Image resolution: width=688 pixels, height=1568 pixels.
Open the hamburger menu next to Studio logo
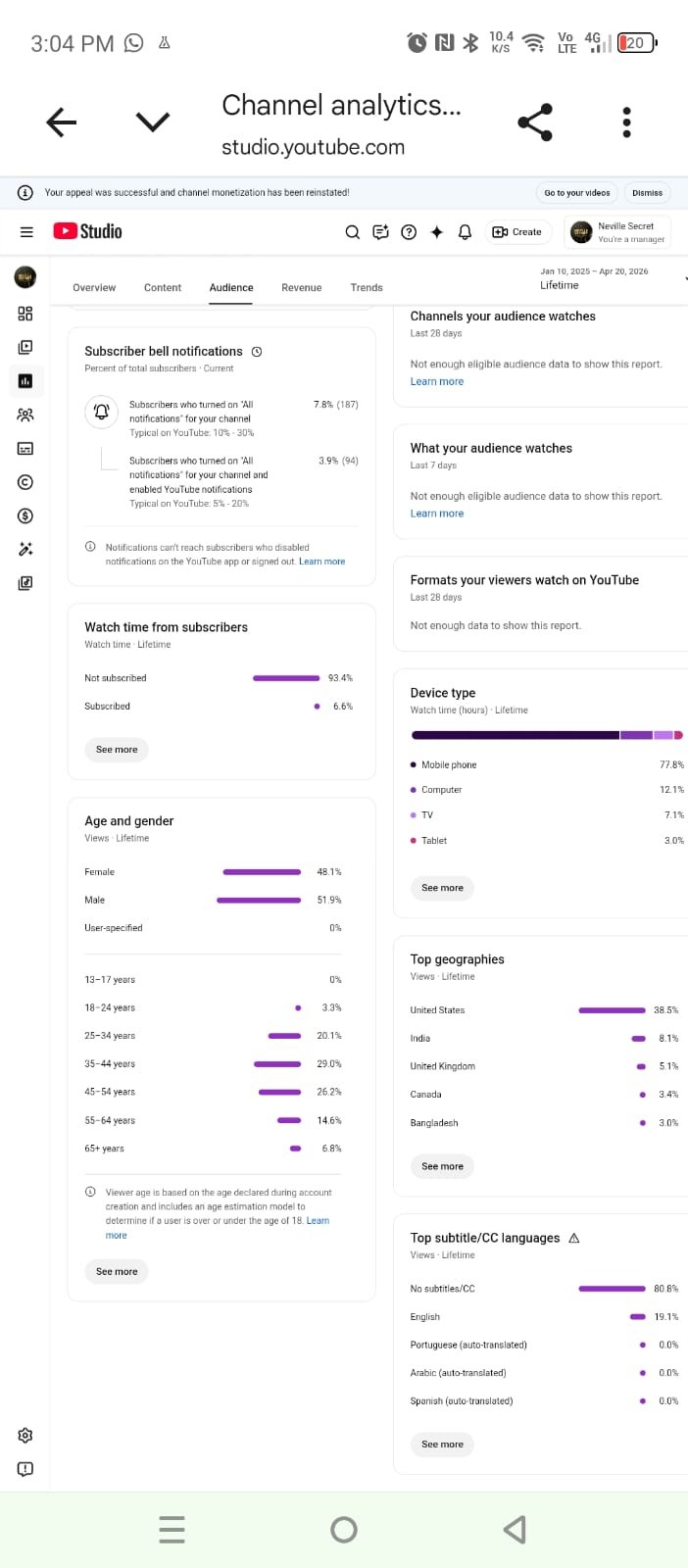coord(26,232)
